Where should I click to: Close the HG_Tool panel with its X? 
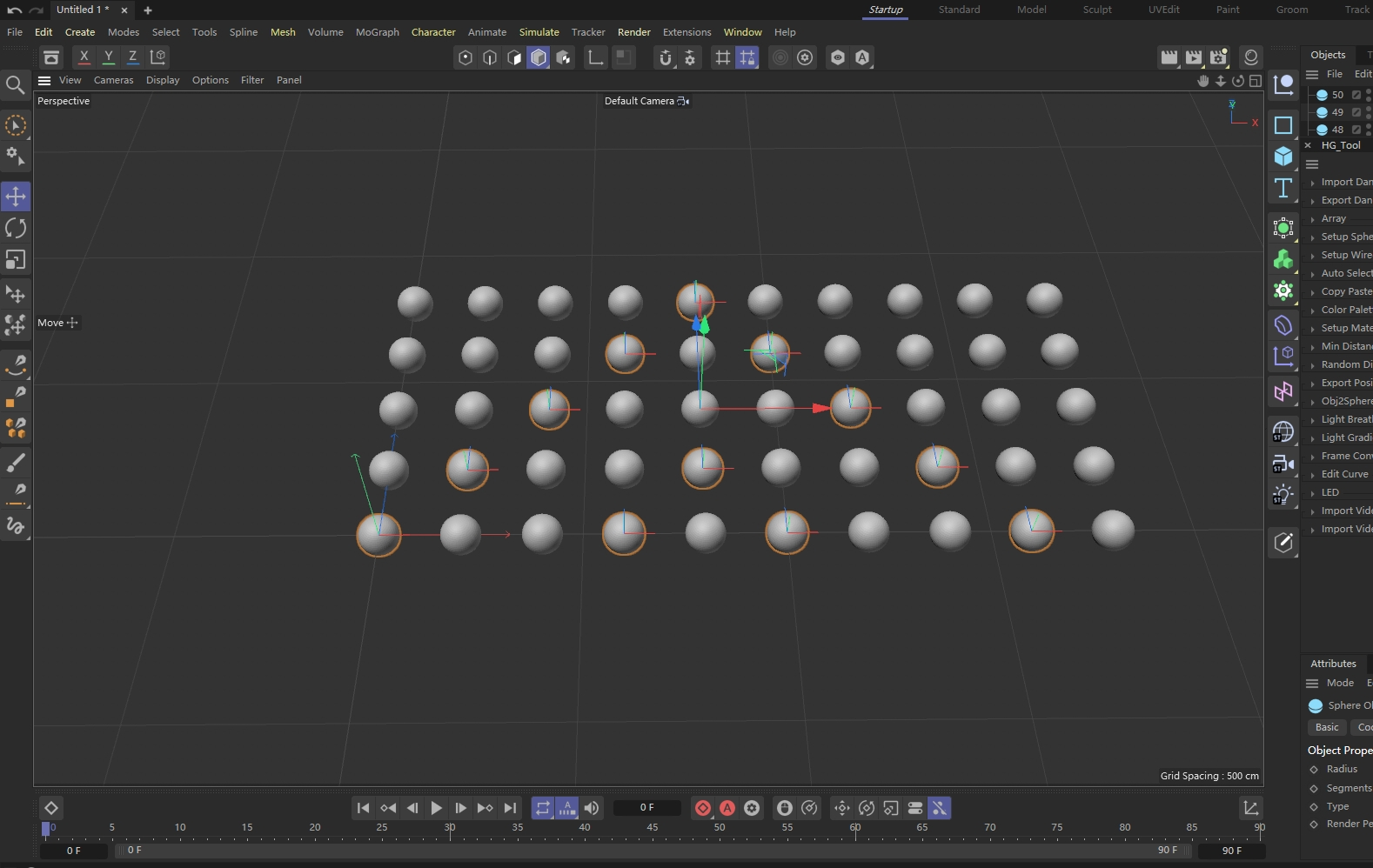click(1308, 146)
